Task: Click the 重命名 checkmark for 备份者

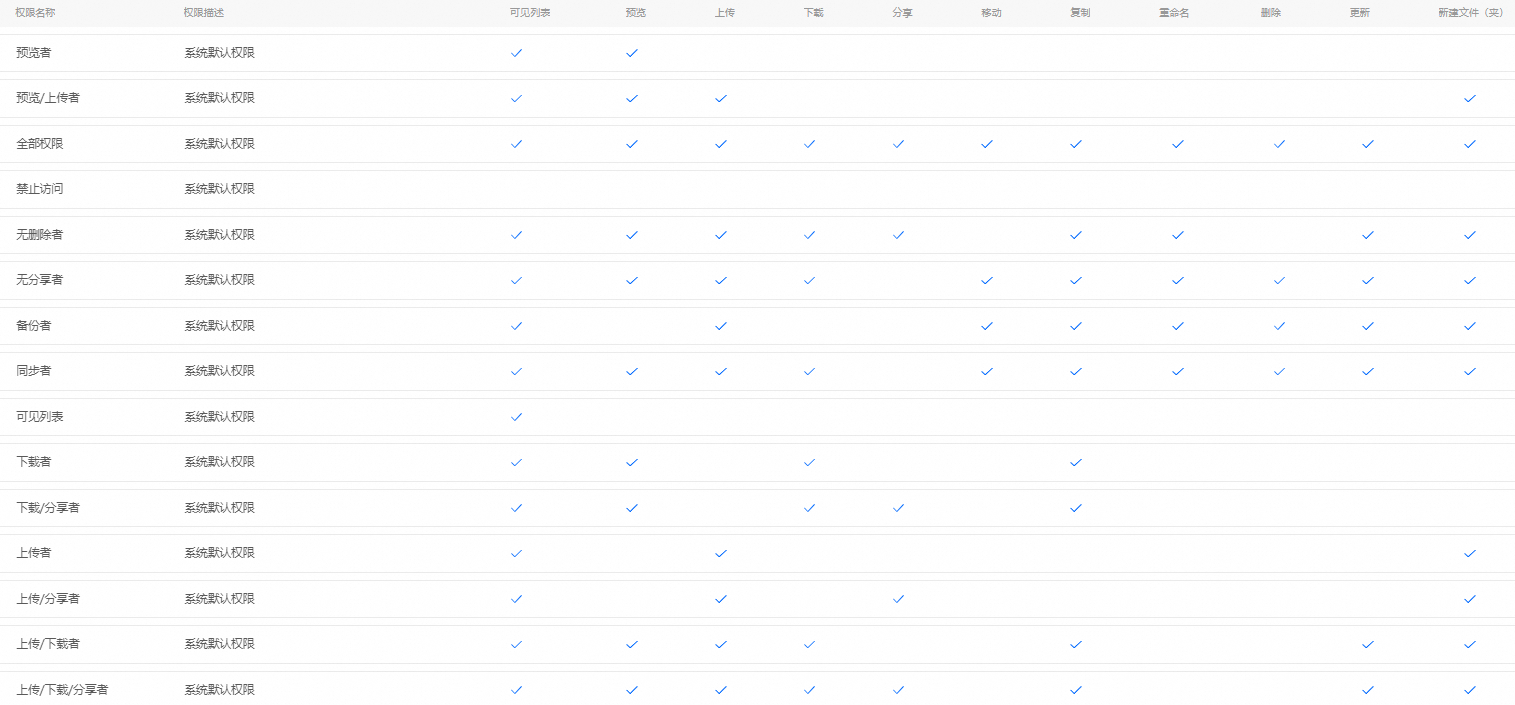Action: pyautogui.click(x=1178, y=326)
